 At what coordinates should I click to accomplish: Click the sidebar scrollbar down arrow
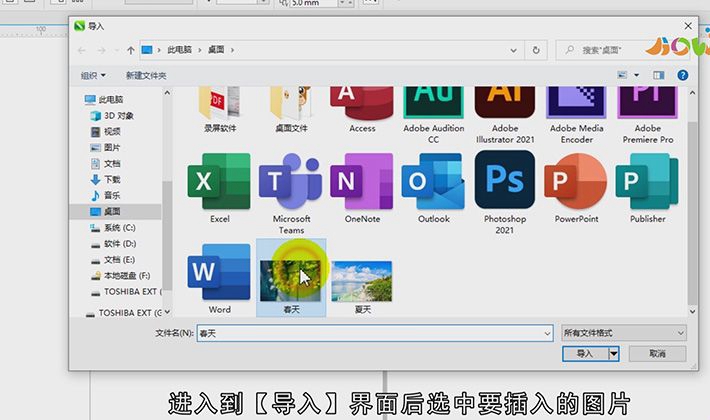pyautogui.click(x=167, y=312)
